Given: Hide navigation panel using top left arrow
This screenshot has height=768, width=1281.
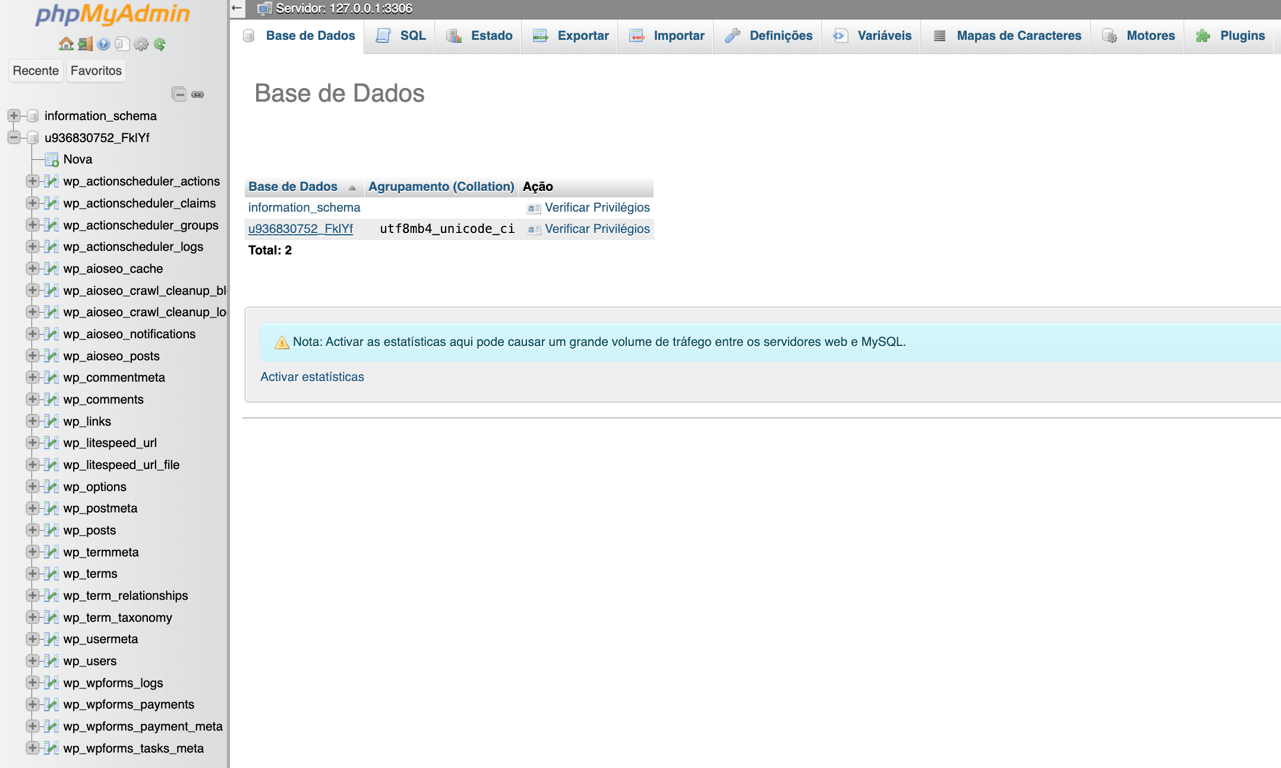Looking at the screenshot, I should tap(237, 8).
